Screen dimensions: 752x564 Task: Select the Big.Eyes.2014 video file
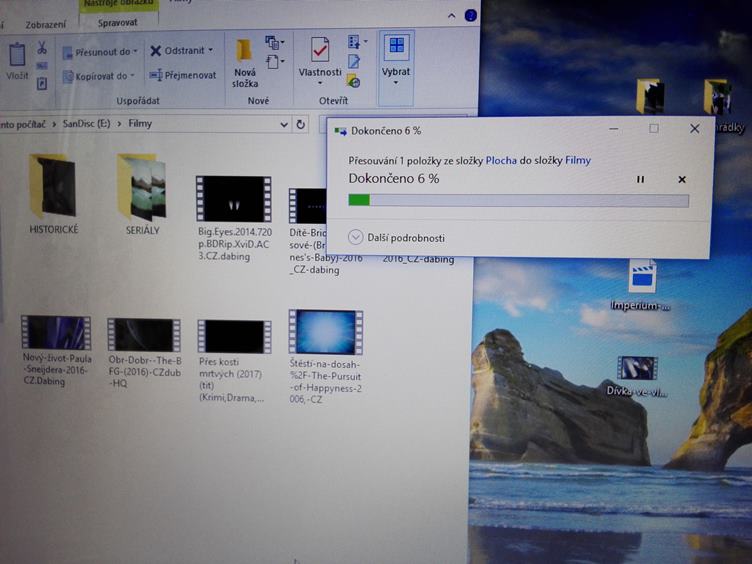point(235,218)
